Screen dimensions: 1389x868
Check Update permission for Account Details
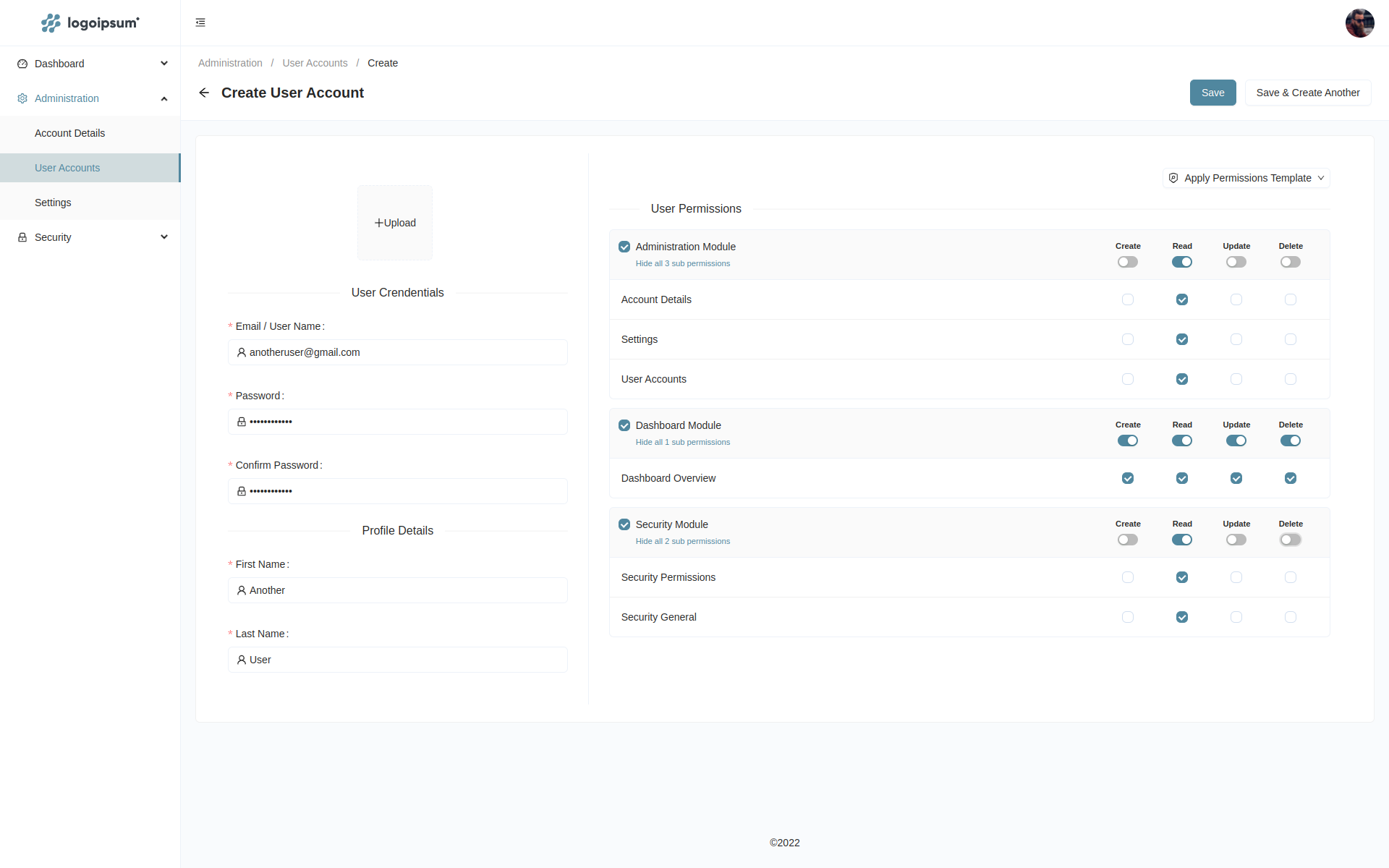(x=1236, y=299)
